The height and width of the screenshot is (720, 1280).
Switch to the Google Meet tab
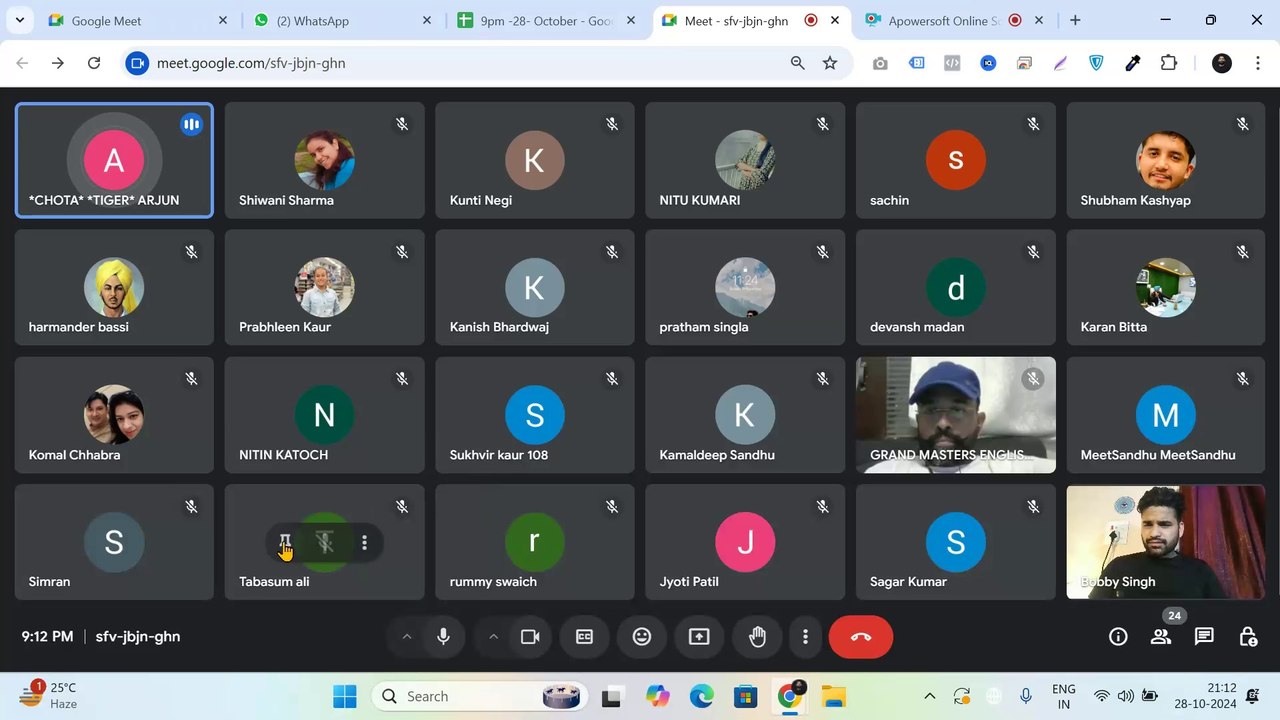[138, 20]
